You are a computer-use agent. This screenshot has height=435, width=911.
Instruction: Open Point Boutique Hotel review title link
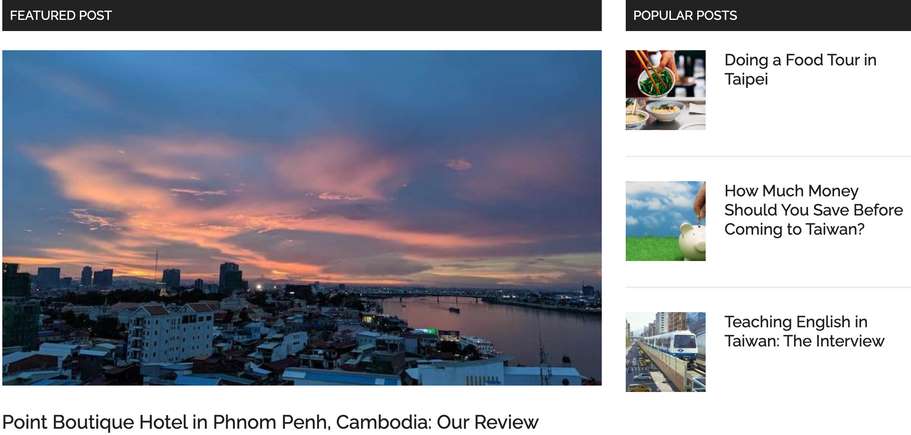pos(271,422)
